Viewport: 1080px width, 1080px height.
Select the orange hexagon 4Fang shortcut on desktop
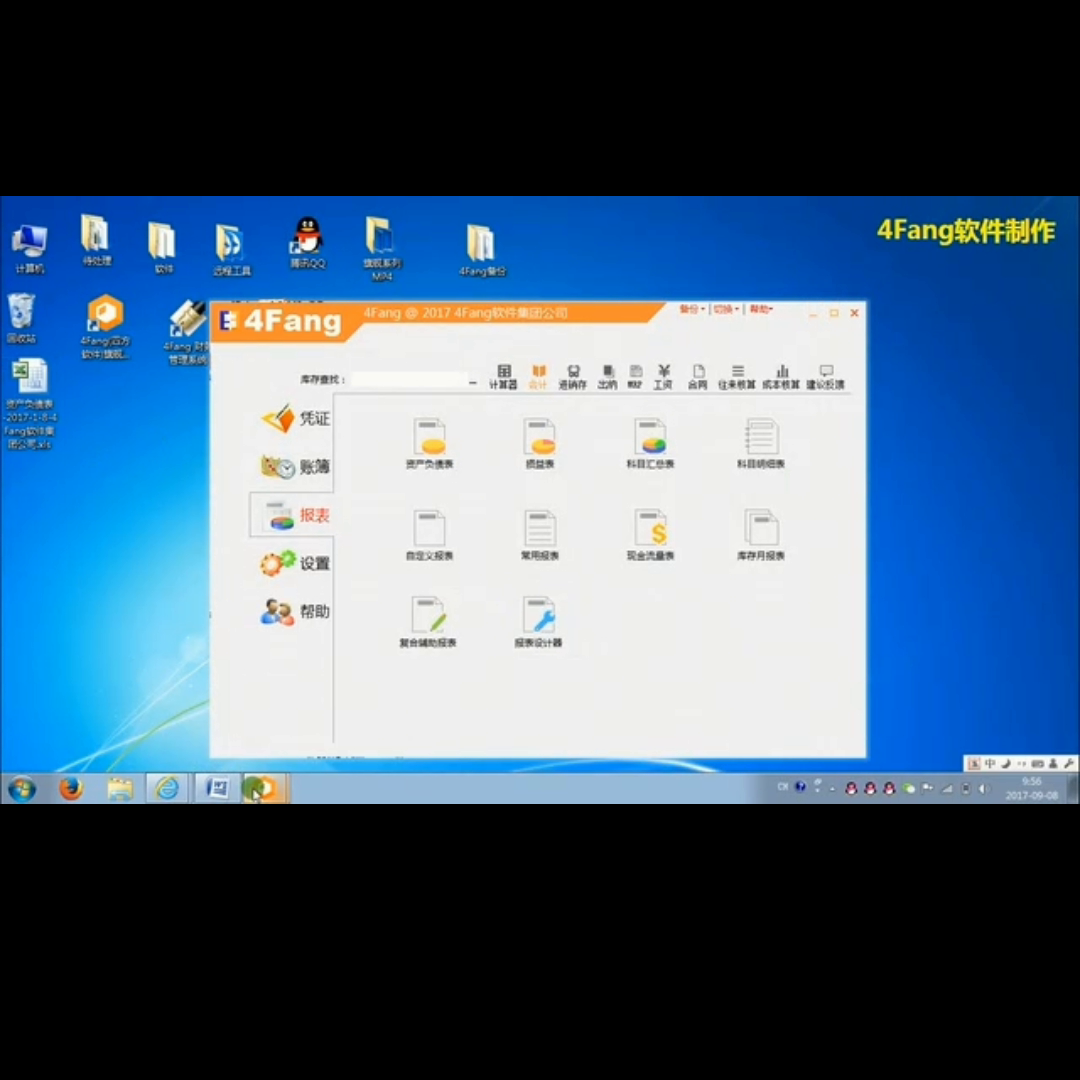(x=105, y=326)
